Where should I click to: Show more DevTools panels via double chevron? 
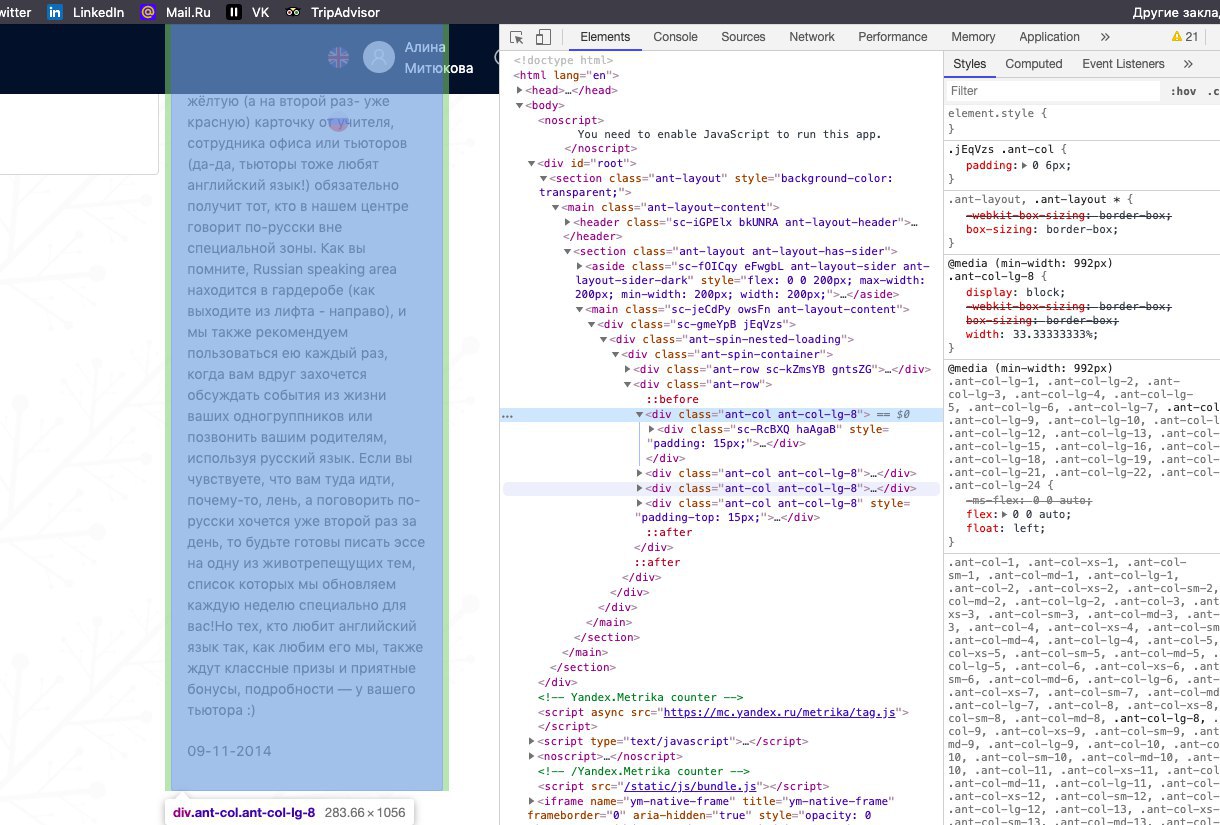[1105, 37]
